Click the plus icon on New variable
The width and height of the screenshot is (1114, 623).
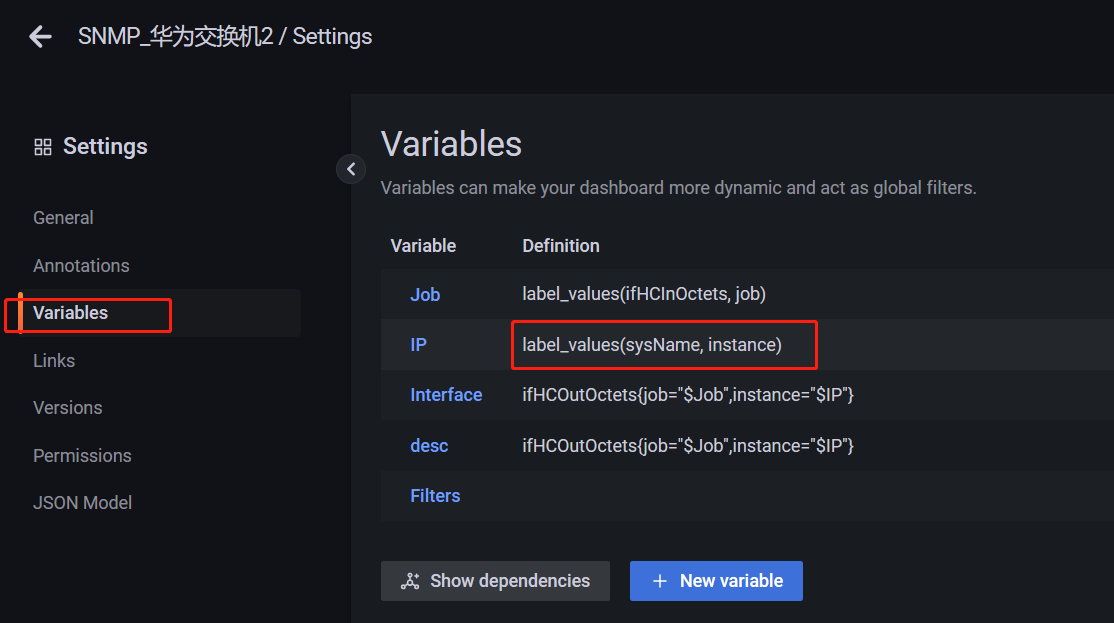pyautogui.click(x=659, y=581)
